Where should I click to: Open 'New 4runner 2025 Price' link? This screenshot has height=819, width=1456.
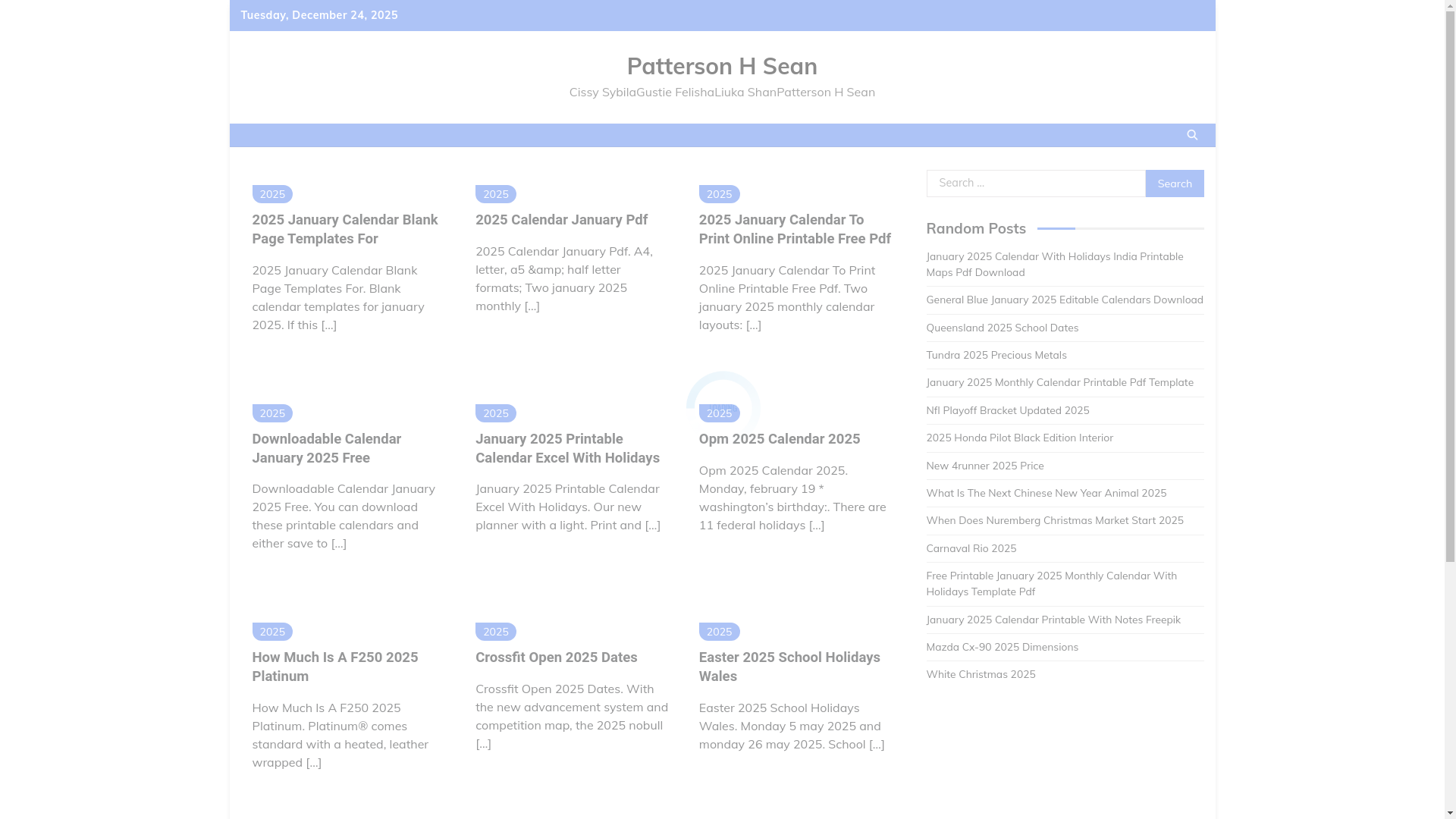(984, 466)
